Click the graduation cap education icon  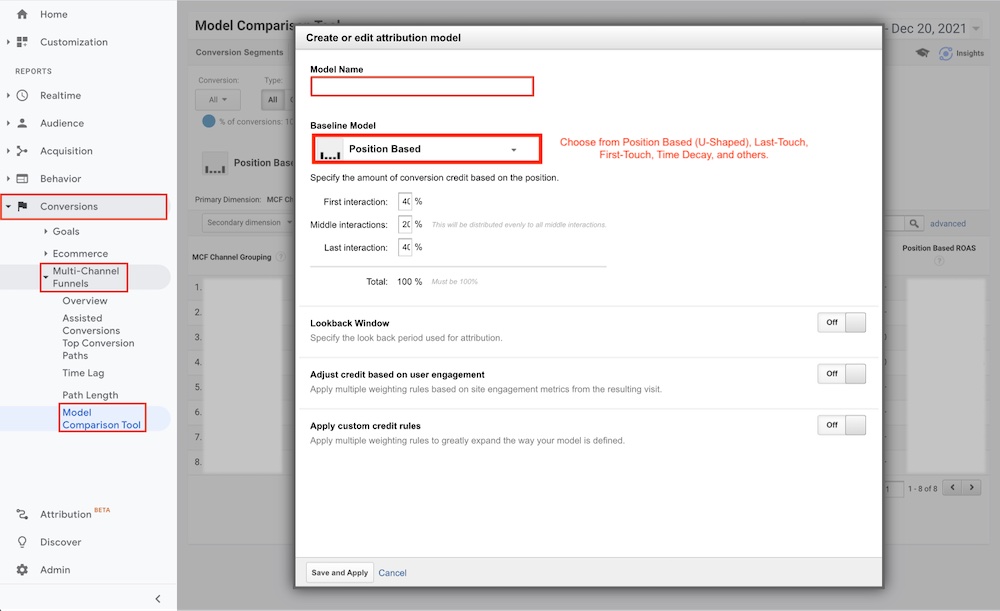coord(923,53)
